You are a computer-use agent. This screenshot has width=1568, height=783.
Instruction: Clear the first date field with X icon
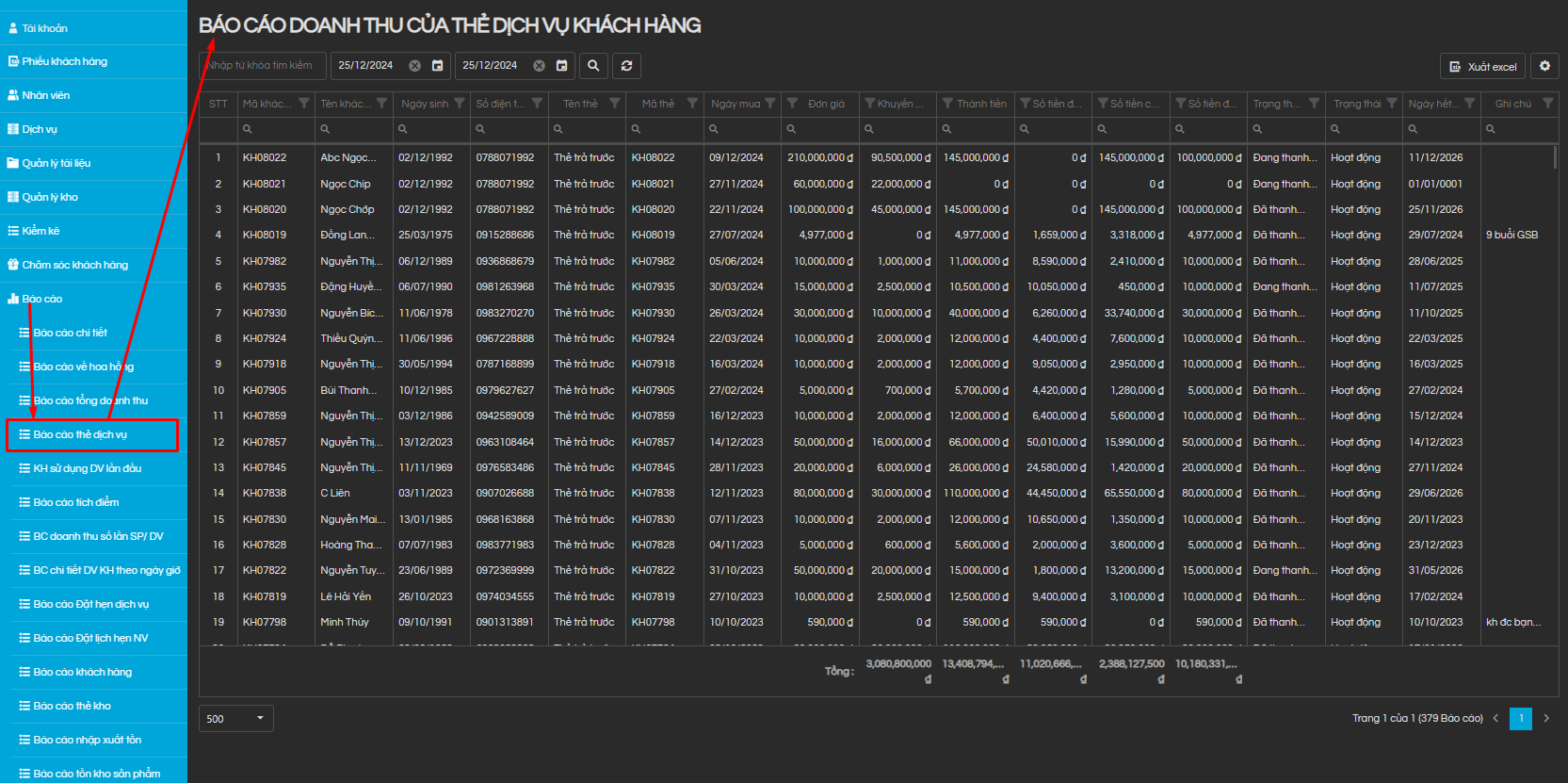(414, 66)
